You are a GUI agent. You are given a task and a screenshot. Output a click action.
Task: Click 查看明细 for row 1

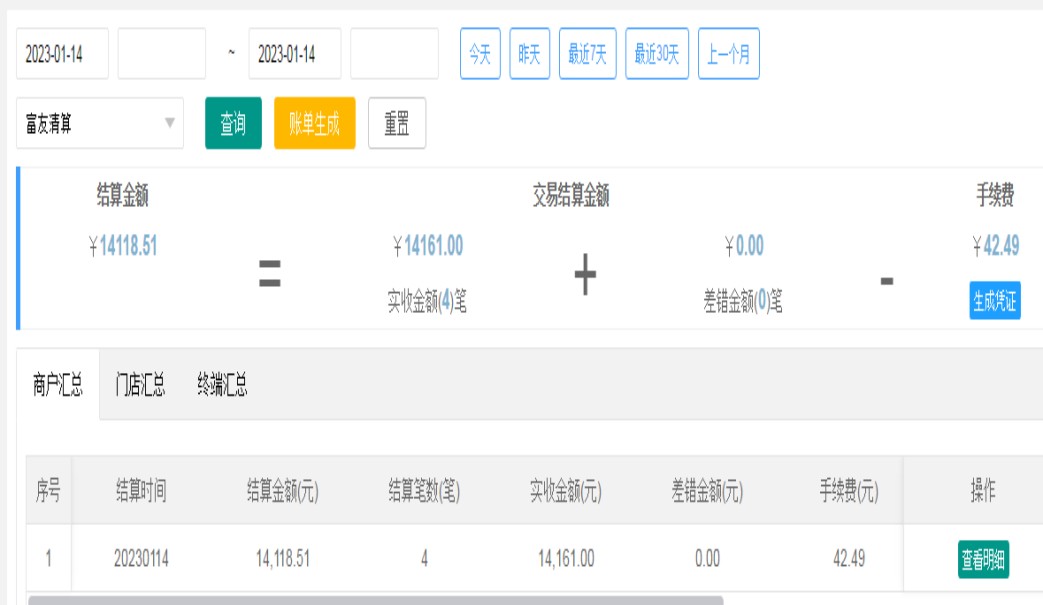(983, 559)
